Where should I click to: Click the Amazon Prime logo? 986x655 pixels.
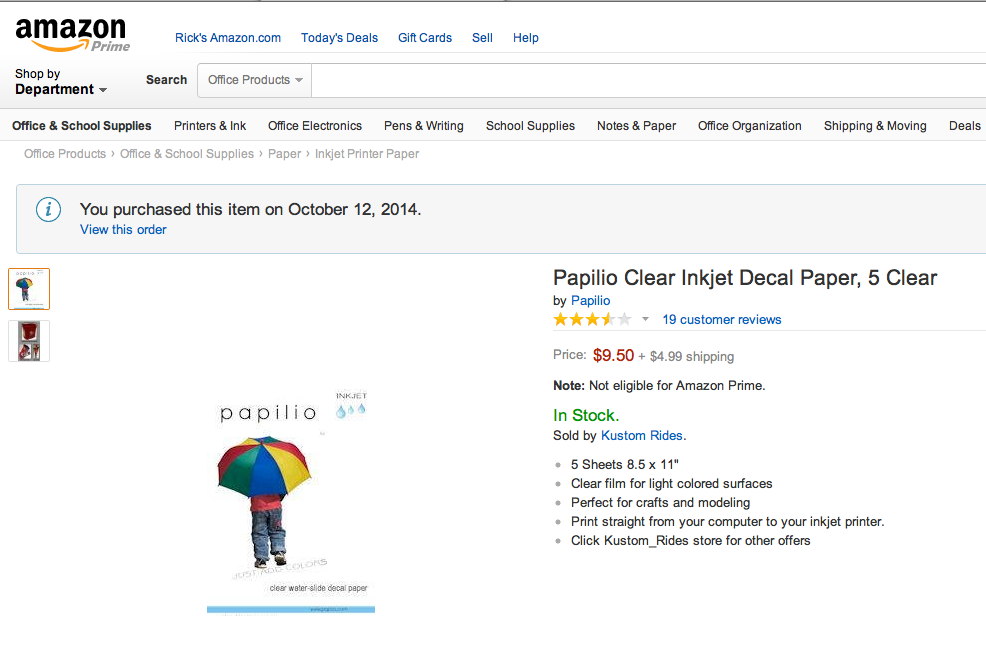point(72,35)
